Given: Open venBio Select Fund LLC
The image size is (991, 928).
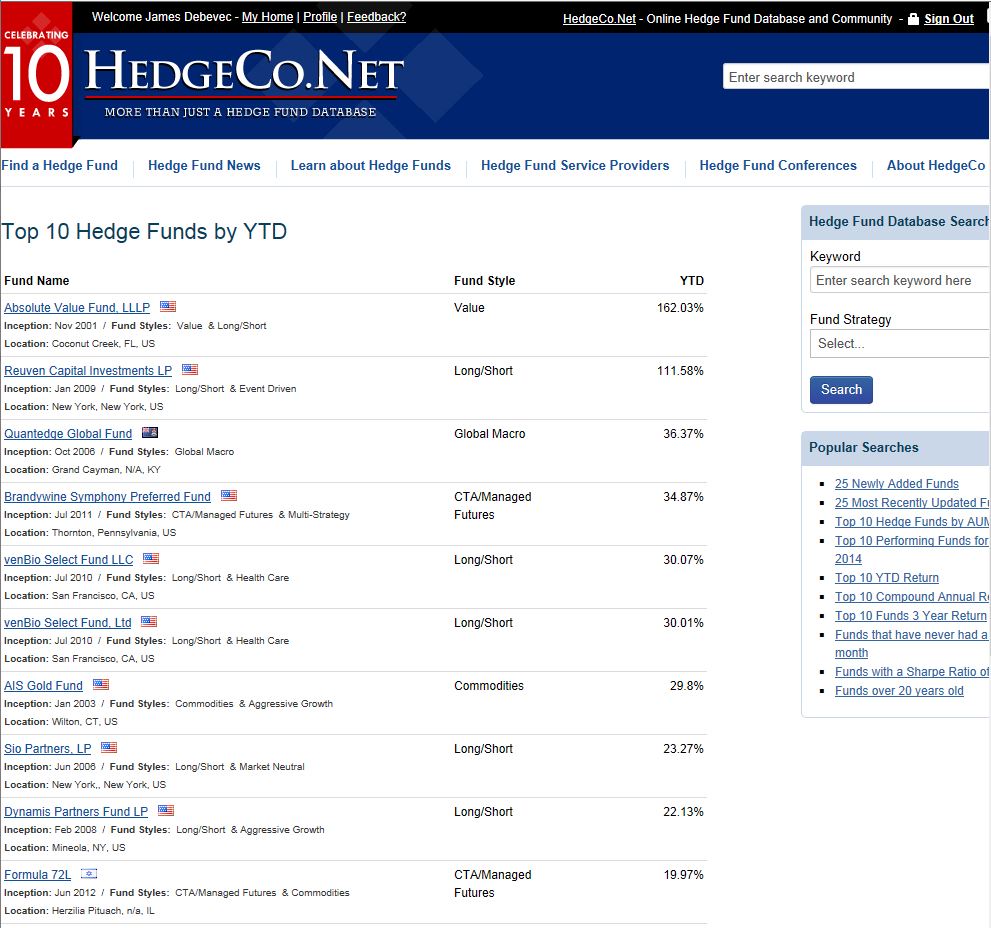Looking at the screenshot, I should click(x=69, y=560).
